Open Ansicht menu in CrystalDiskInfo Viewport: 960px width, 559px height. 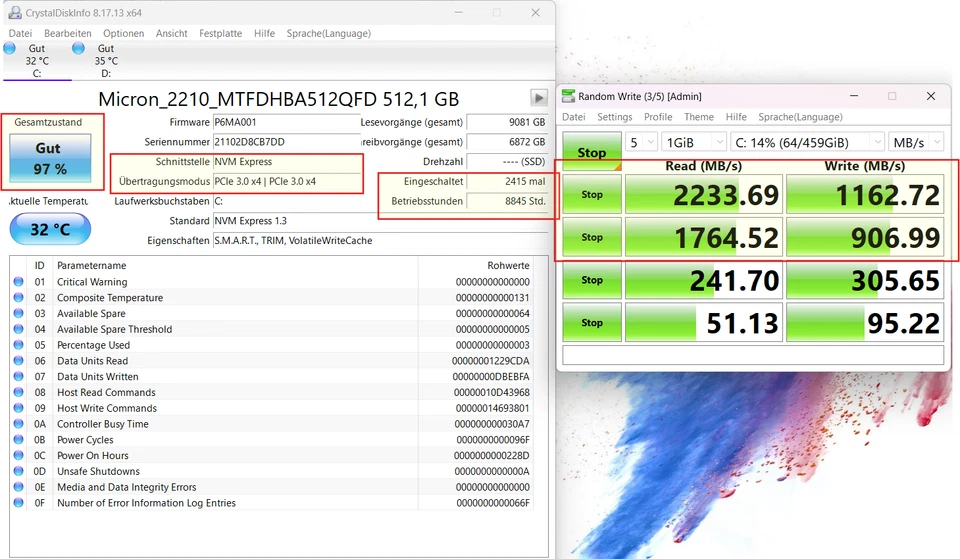(171, 33)
